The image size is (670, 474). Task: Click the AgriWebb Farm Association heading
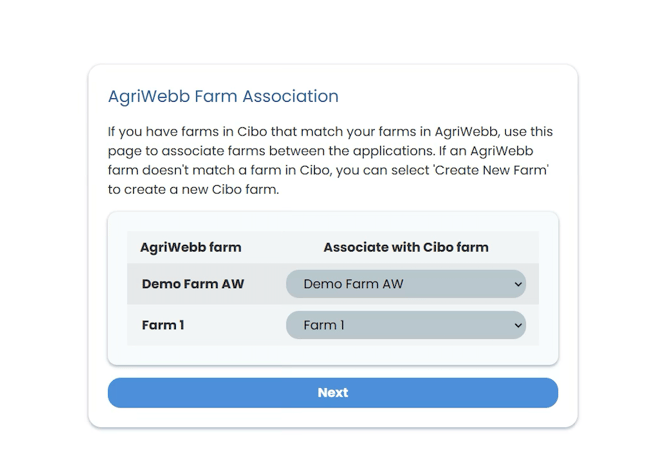(223, 97)
